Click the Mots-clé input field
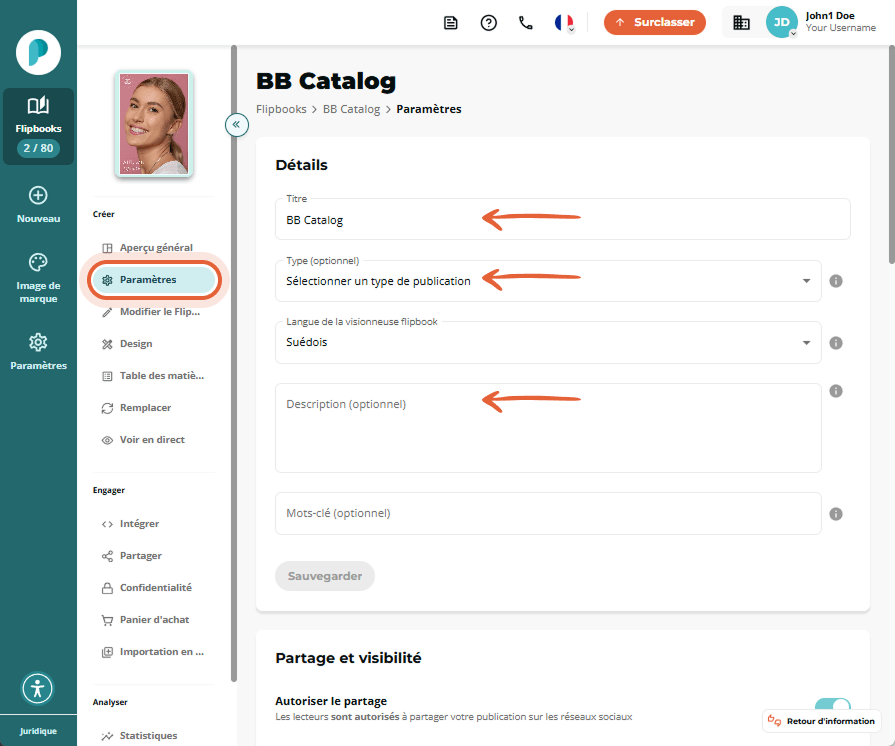Screen dimensions: 895x746 coord(548,513)
